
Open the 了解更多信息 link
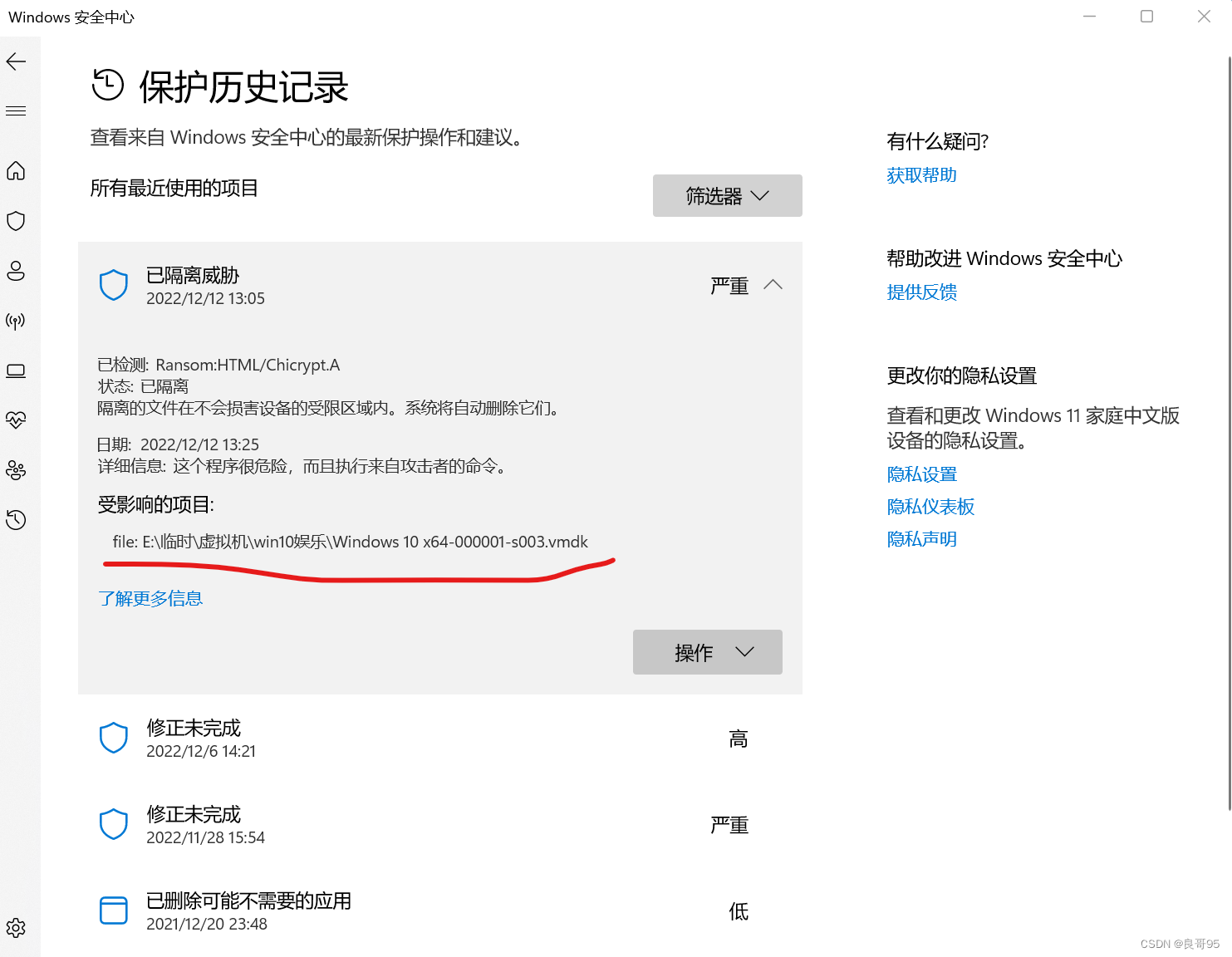(x=150, y=598)
